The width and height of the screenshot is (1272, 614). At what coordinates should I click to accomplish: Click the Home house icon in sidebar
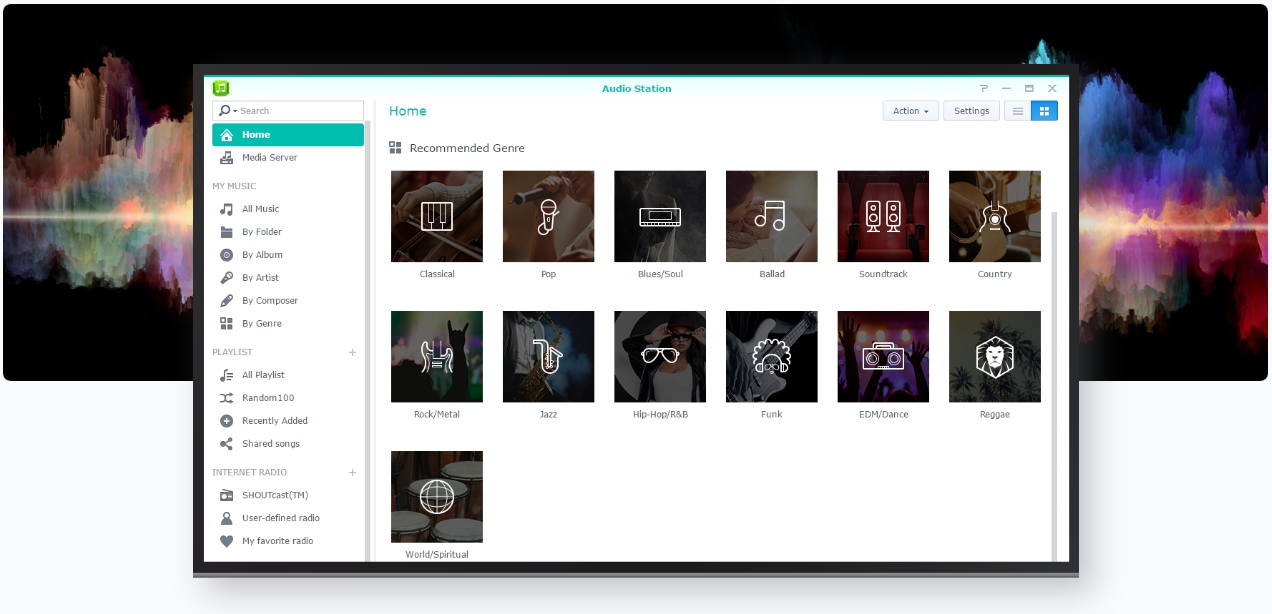point(226,135)
